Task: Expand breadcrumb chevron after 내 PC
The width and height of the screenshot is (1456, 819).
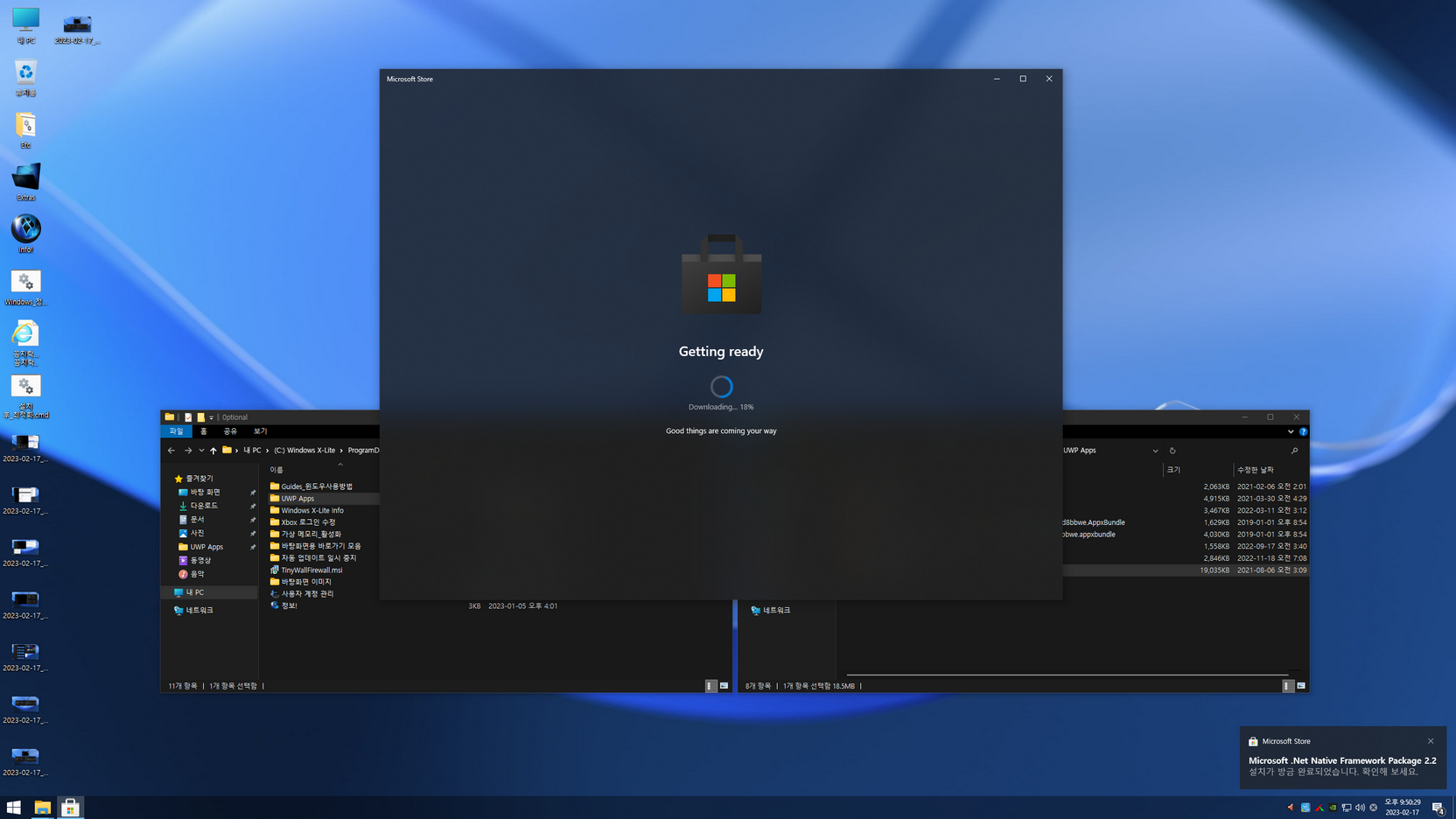Action: pyautogui.click(x=267, y=451)
